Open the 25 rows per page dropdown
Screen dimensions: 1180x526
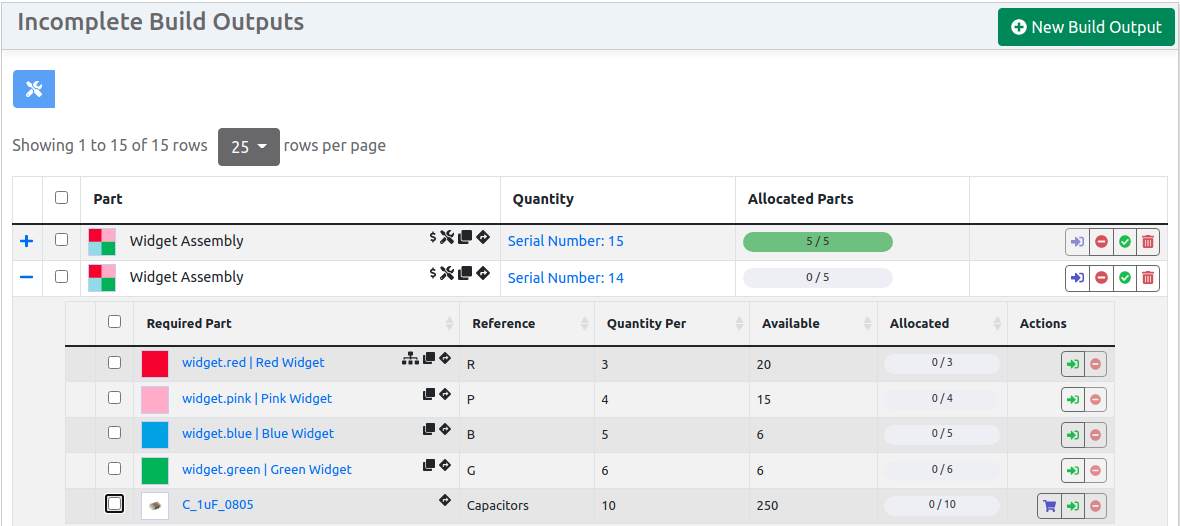[249, 147]
